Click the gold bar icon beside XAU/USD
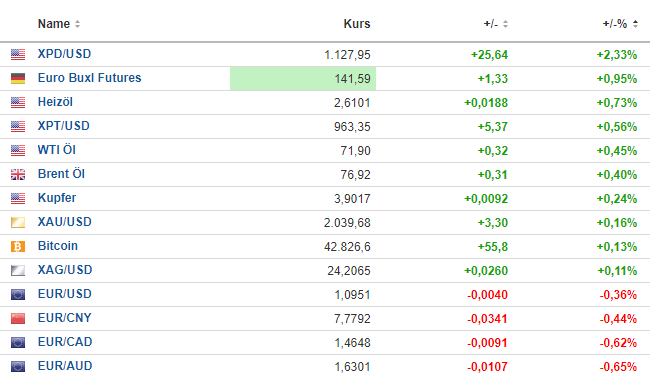 point(18,223)
